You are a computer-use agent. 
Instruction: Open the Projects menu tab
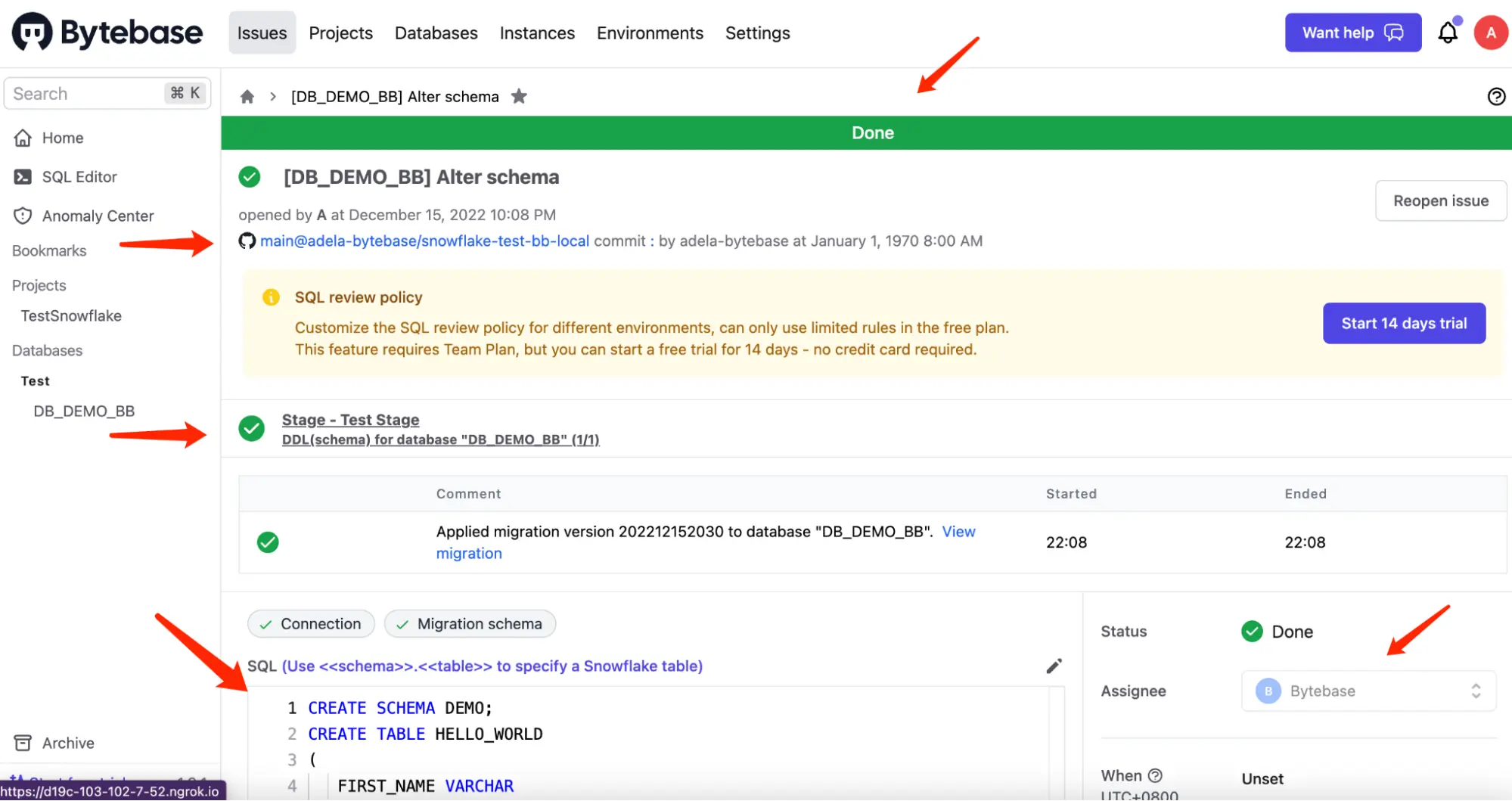click(x=340, y=33)
